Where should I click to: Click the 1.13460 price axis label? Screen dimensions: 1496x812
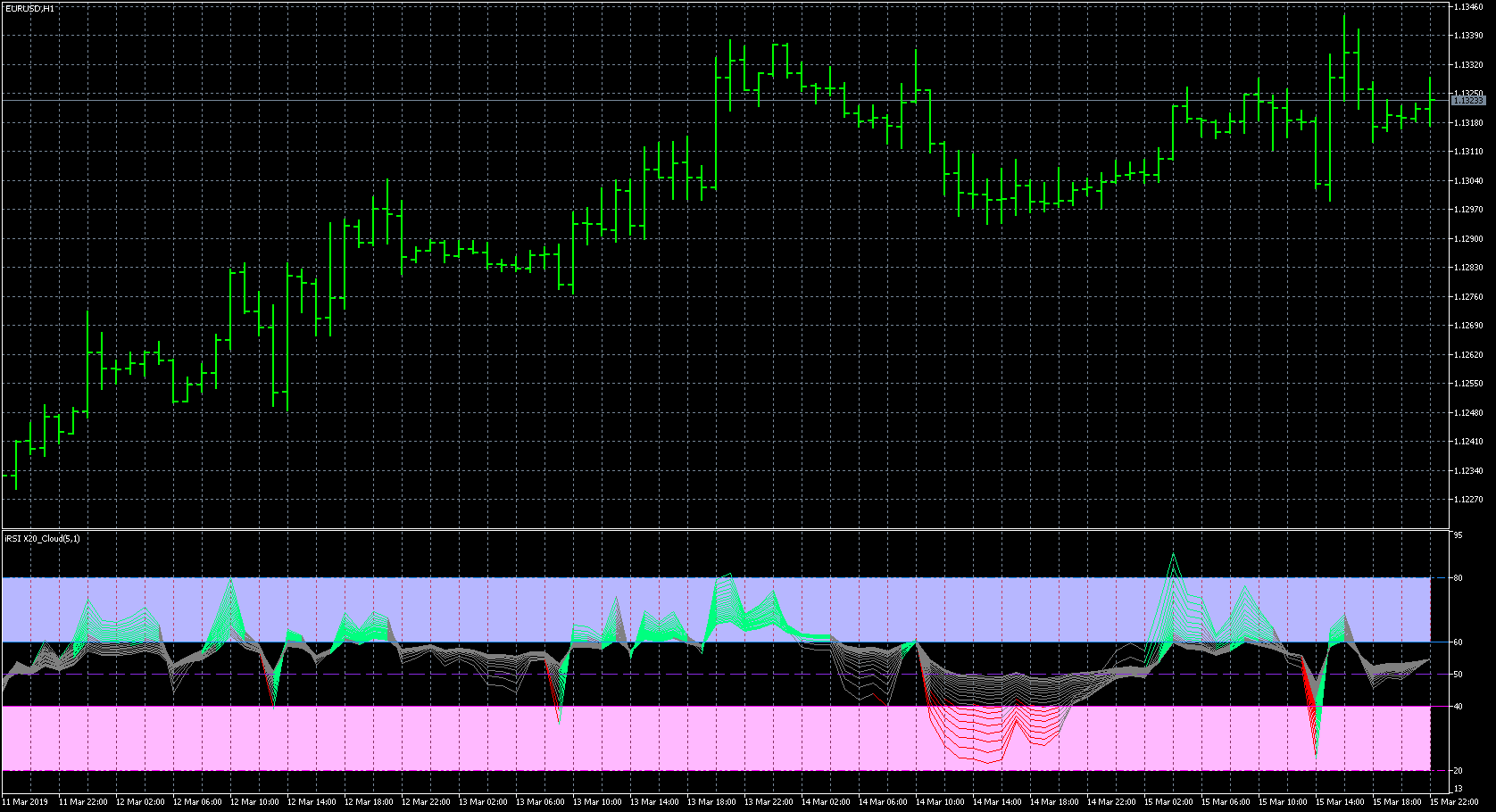click(x=1468, y=7)
